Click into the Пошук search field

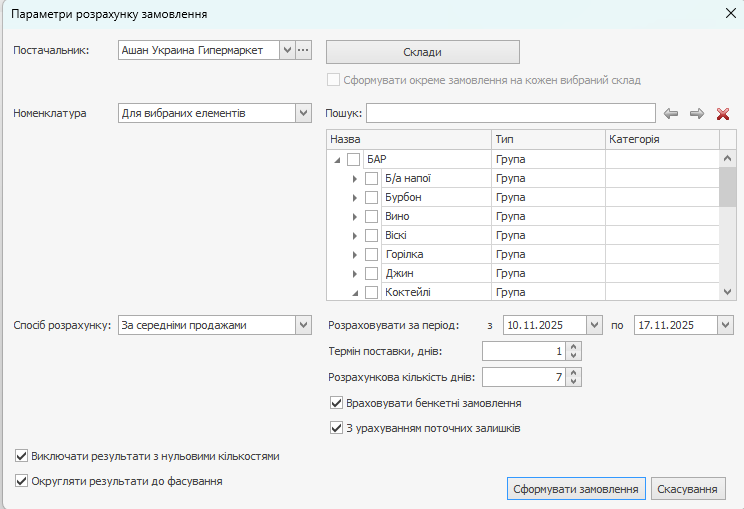pyautogui.click(x=509, y=113)
